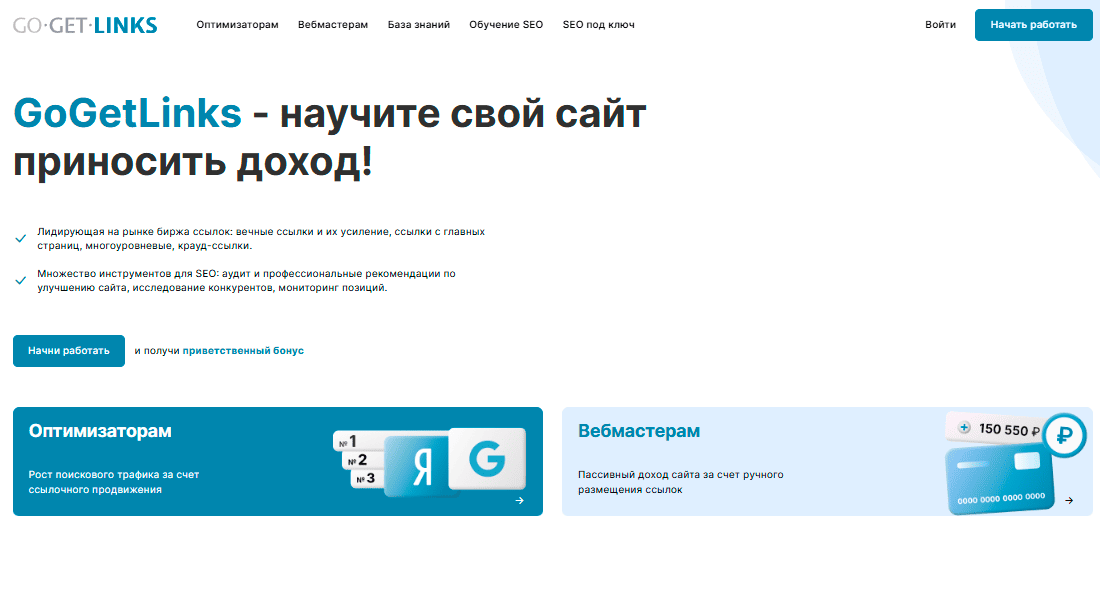Click the arrow icon on the Оптимизаторам card
This screenshot has height=600, width=1100.
519,500
